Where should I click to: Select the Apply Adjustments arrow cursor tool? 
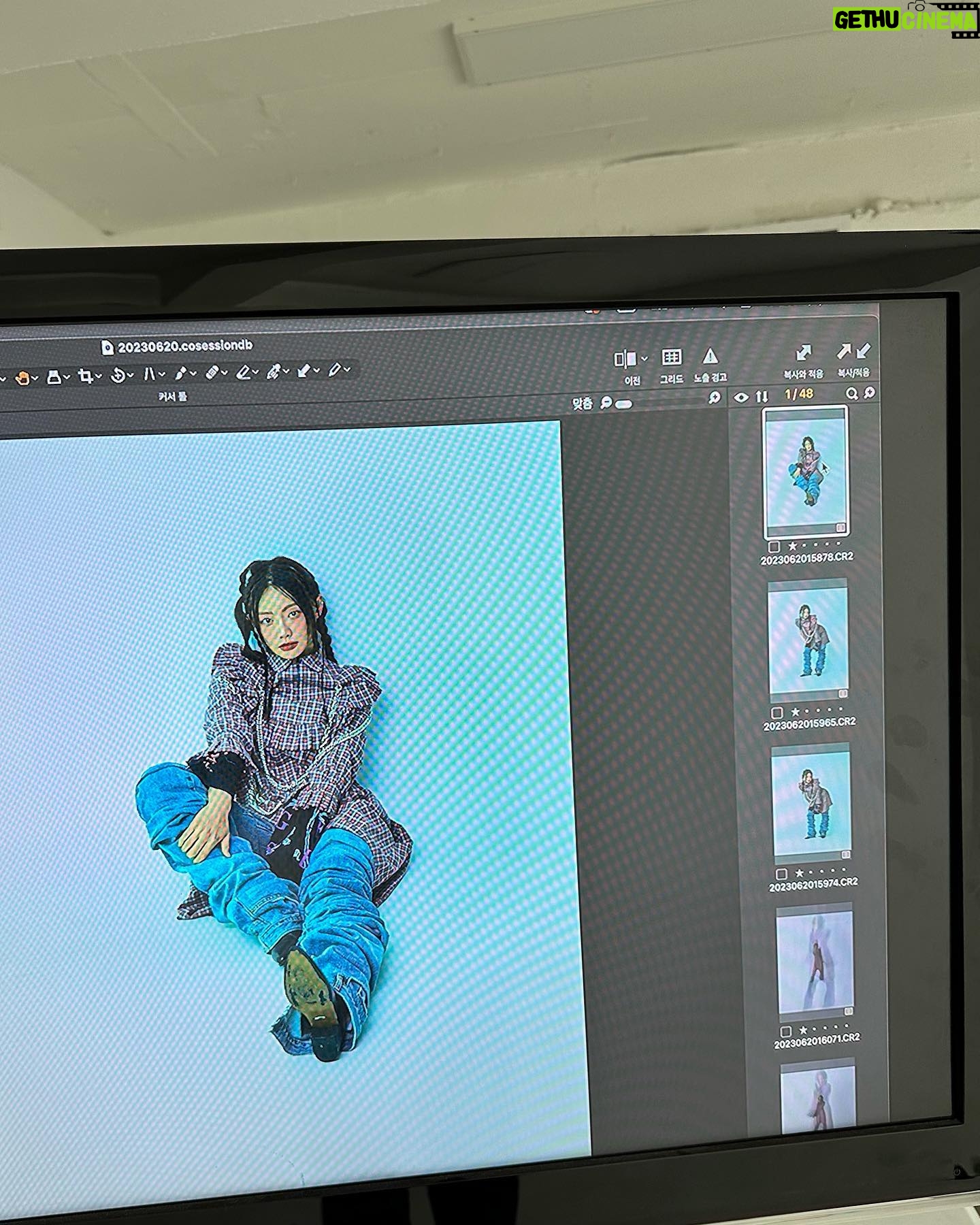coord(302,370)
